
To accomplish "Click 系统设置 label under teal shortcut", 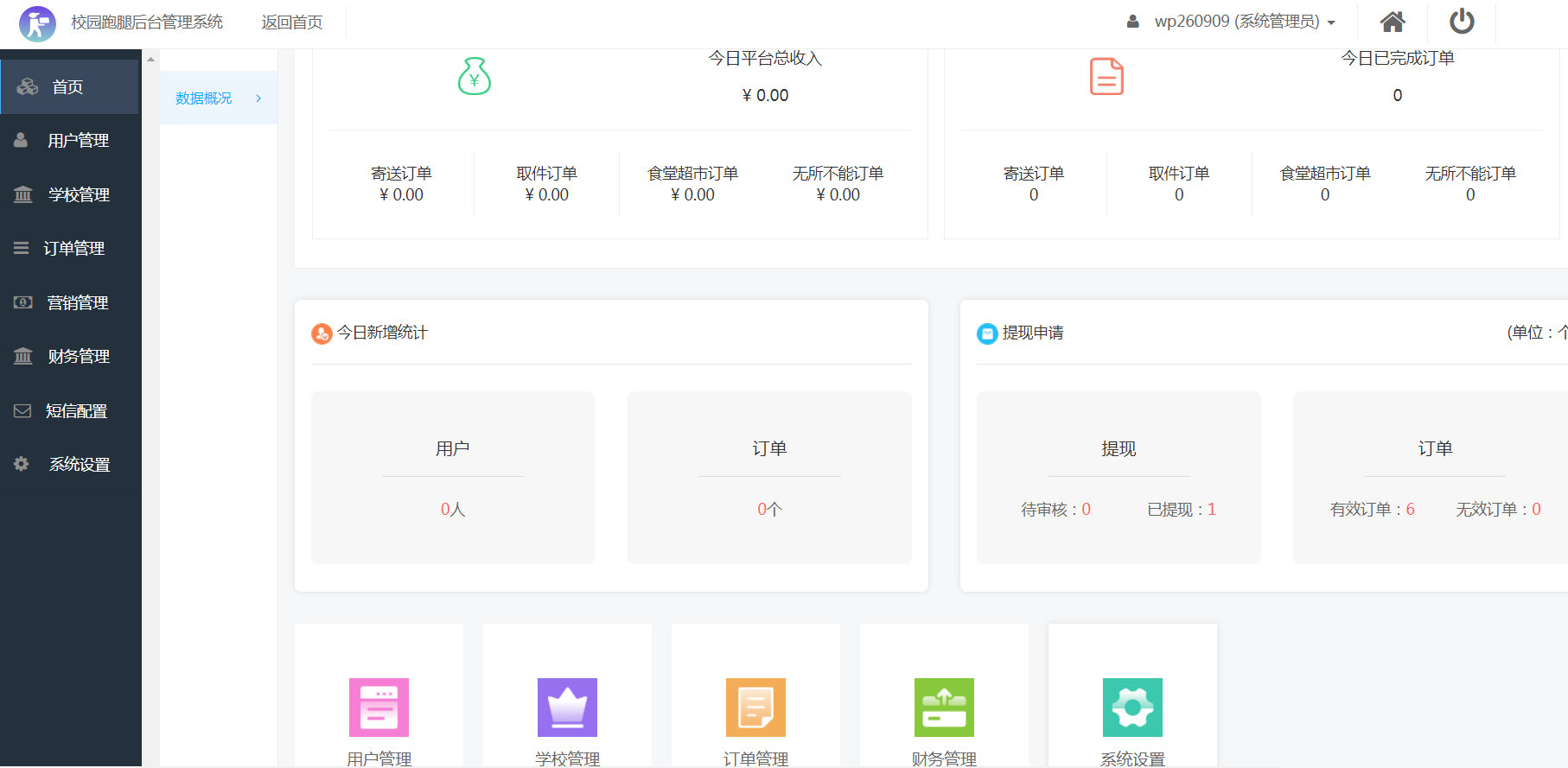I will point(1132,758).
